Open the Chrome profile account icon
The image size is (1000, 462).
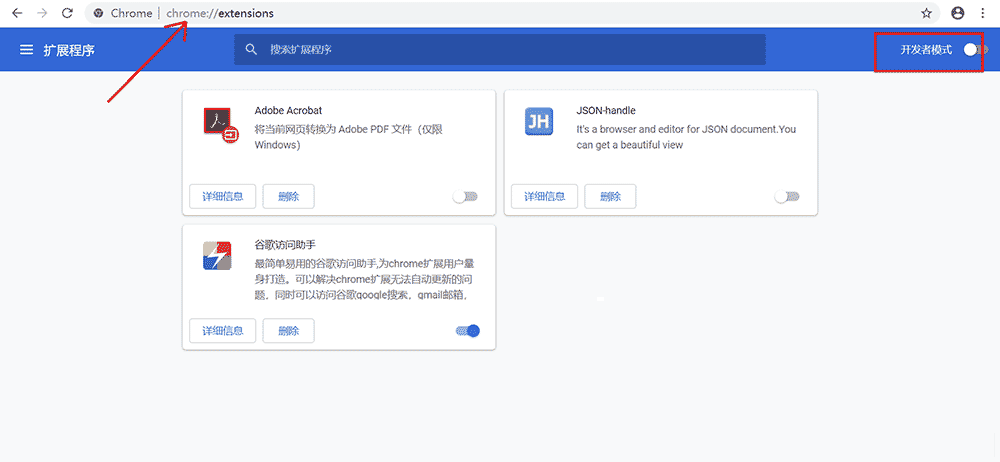958,13
